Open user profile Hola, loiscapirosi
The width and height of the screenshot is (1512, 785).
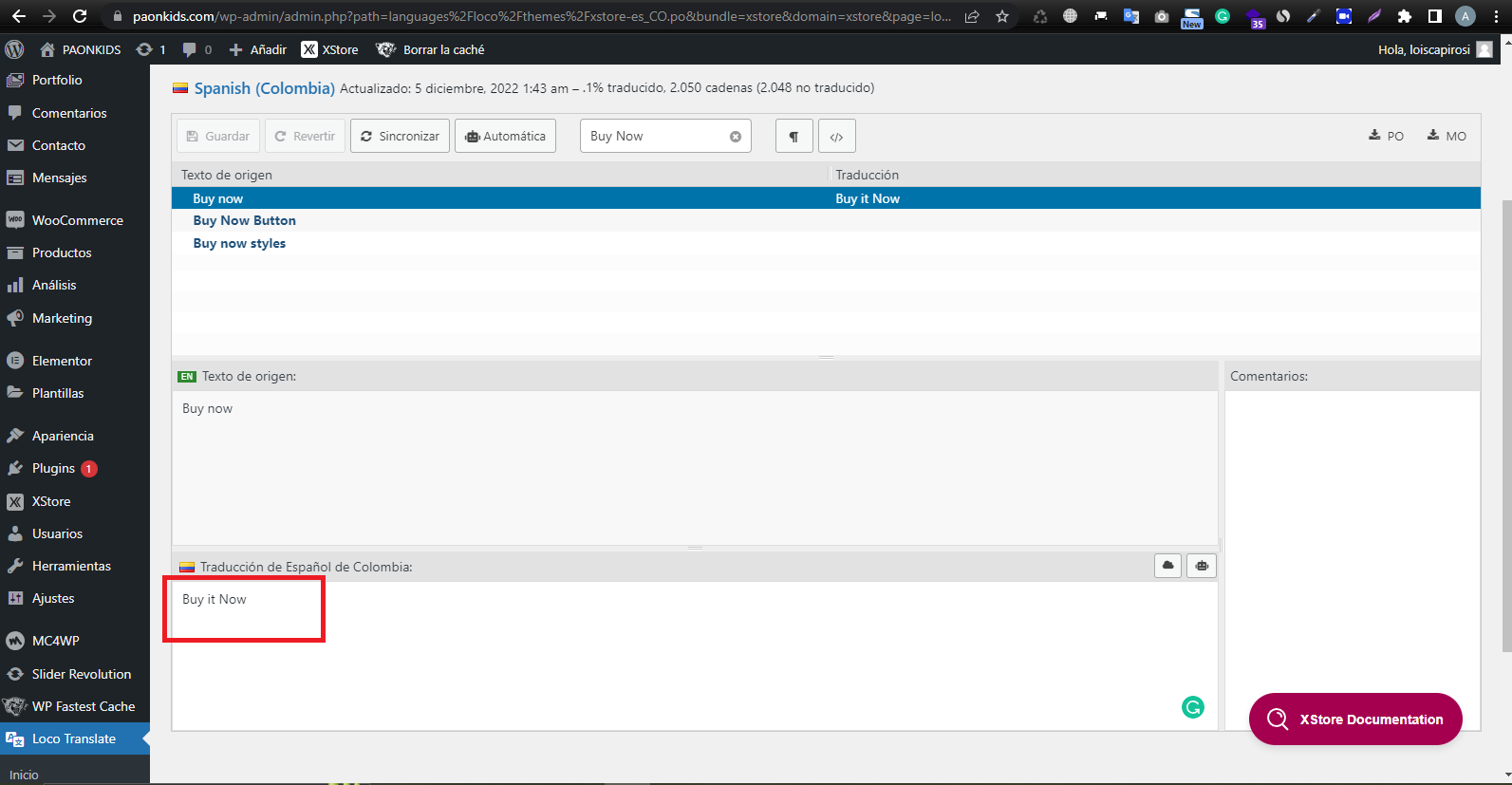point(1435,49)
